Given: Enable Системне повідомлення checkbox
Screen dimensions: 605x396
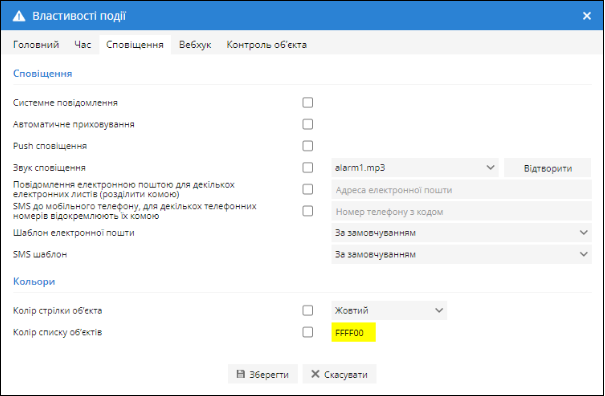Looking at the screenshot, I should (308, 103).
